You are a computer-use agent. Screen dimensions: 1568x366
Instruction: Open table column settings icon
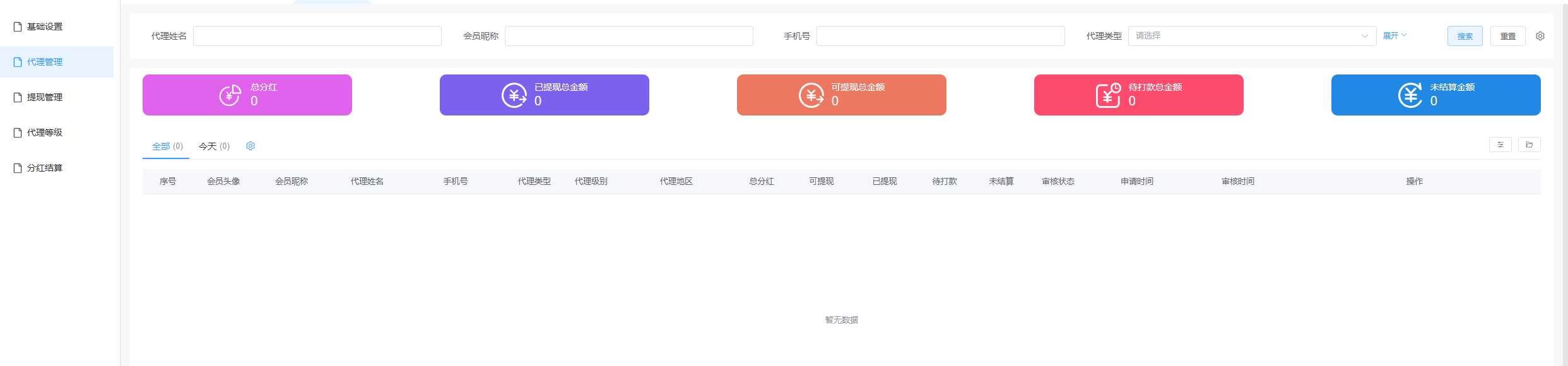[1500, 145]
